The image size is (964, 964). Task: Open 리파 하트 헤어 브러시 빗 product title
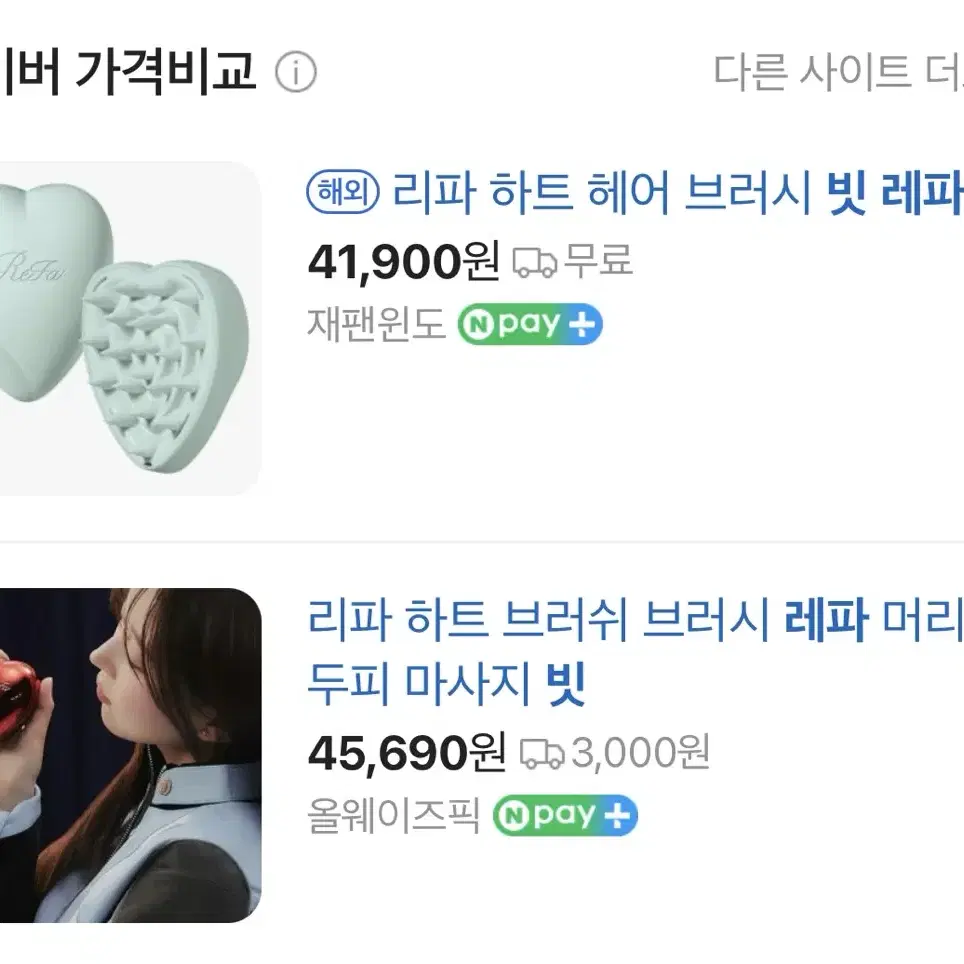tap(677, 192)
